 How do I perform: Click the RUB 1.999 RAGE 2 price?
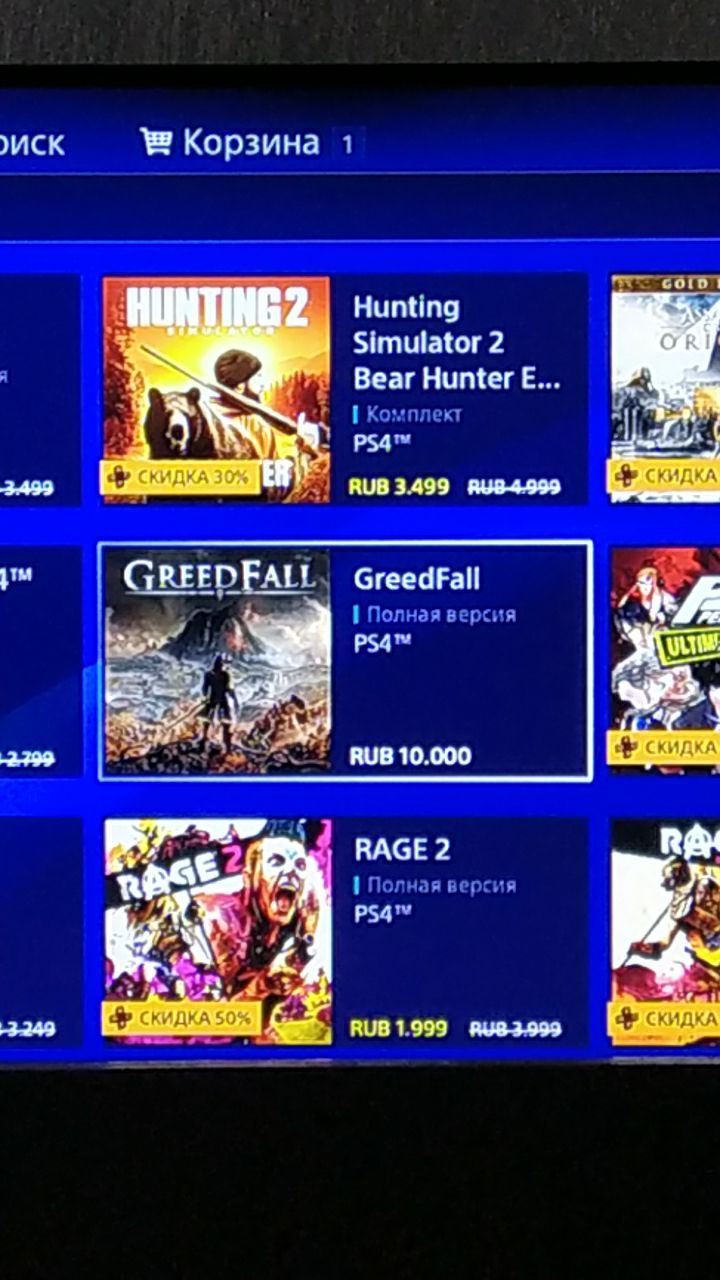pyautogui.click(x=398, y=1028)
